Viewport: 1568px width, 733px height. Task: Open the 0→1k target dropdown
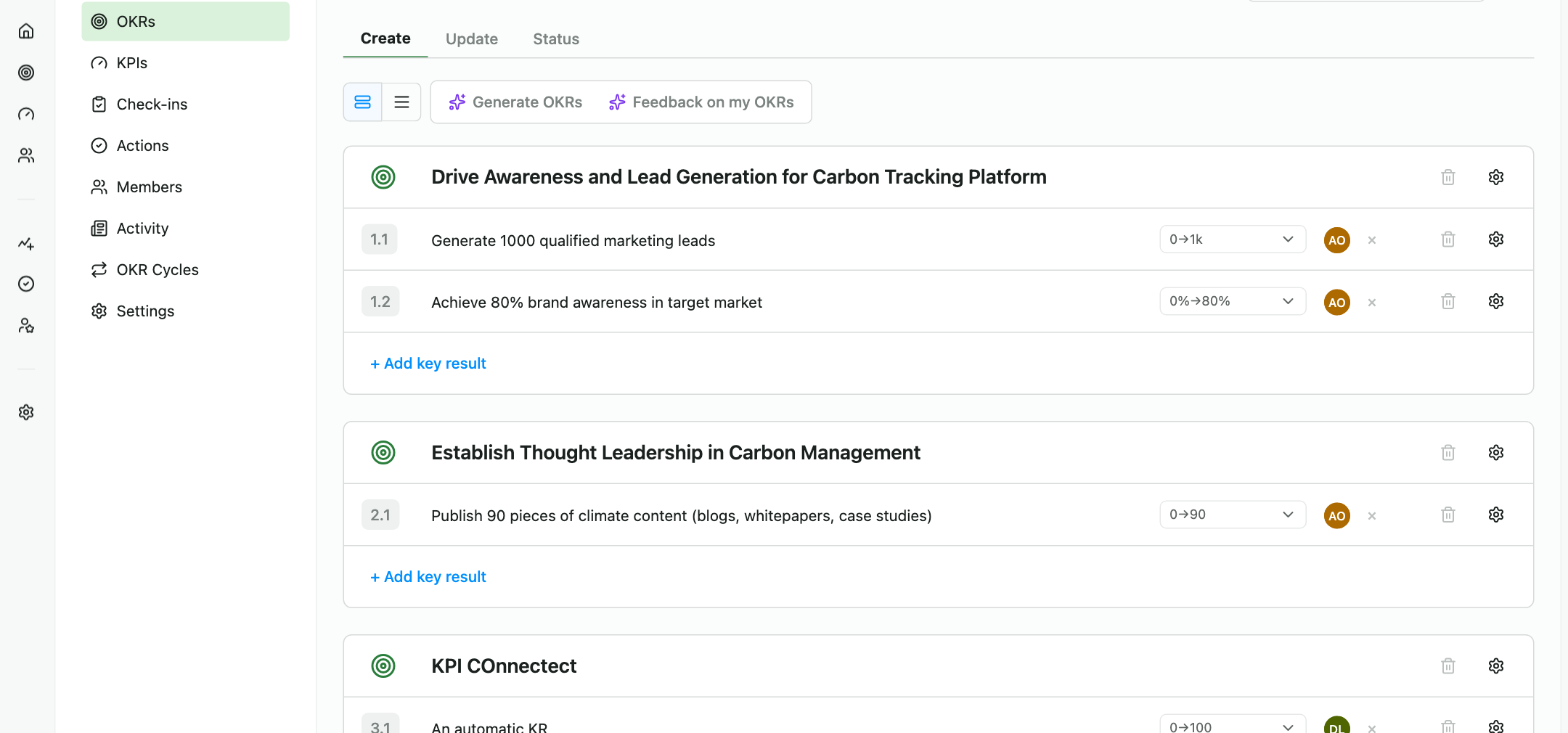point(1233,239)
